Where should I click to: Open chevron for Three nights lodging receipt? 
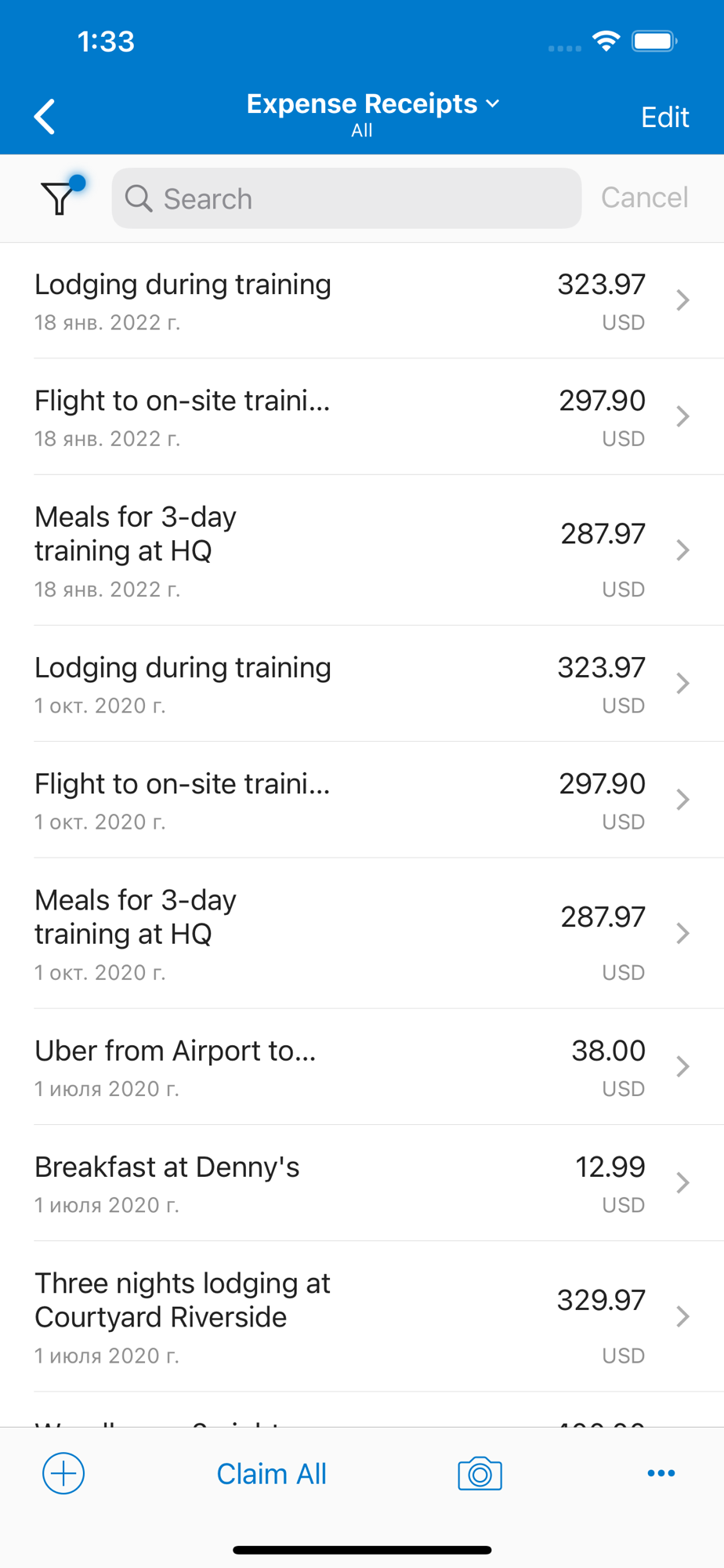pos(682,1316)
